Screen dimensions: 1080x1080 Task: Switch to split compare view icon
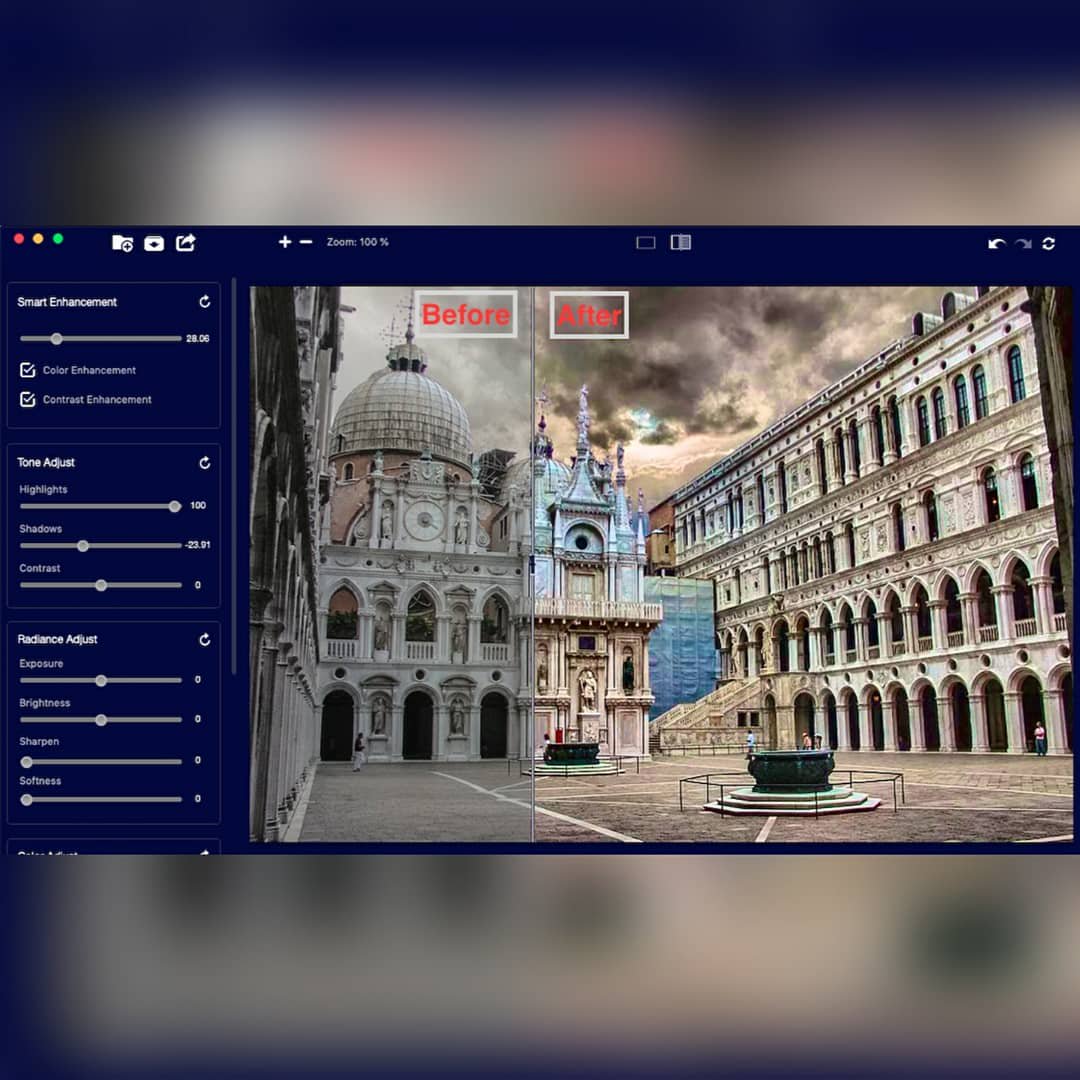coord(681,242)
